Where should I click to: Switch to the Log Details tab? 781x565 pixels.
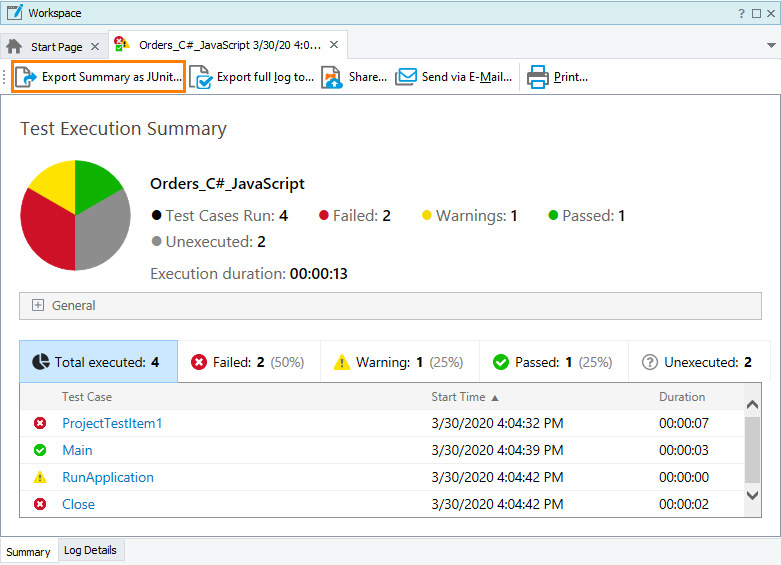tap(90, 550)
